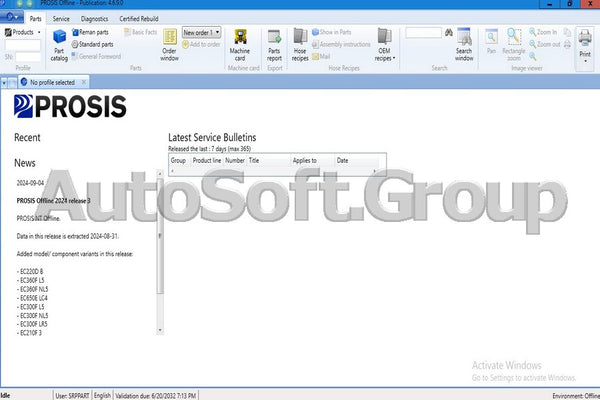Click the Mail hose recipe button
Image resolution: width=600 pixels, height=400 pixels.
[x=321, y=56]
